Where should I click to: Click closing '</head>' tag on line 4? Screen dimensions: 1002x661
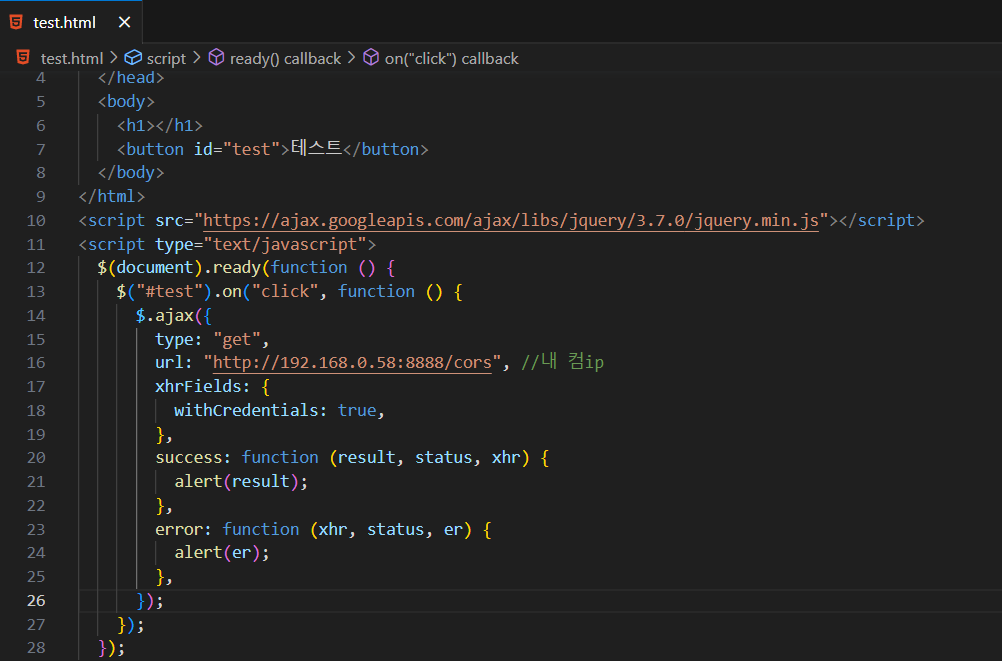click(131, 77)
